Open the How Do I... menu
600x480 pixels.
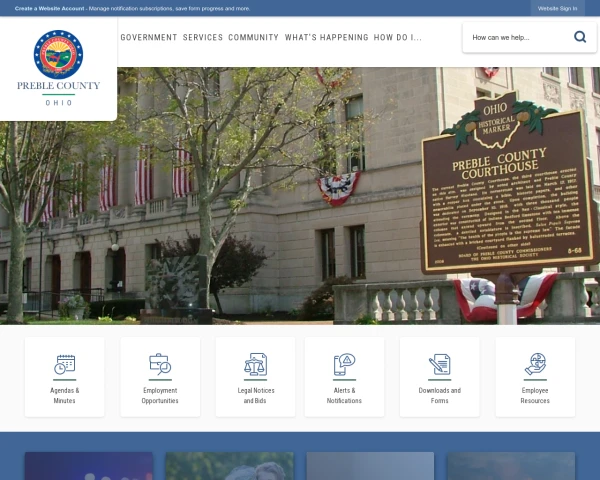(398, 38)
